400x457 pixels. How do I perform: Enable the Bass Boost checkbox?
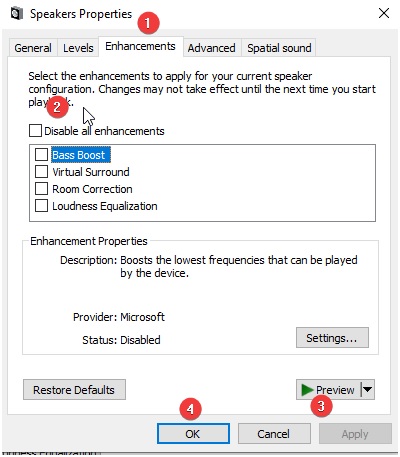[41, 155]
